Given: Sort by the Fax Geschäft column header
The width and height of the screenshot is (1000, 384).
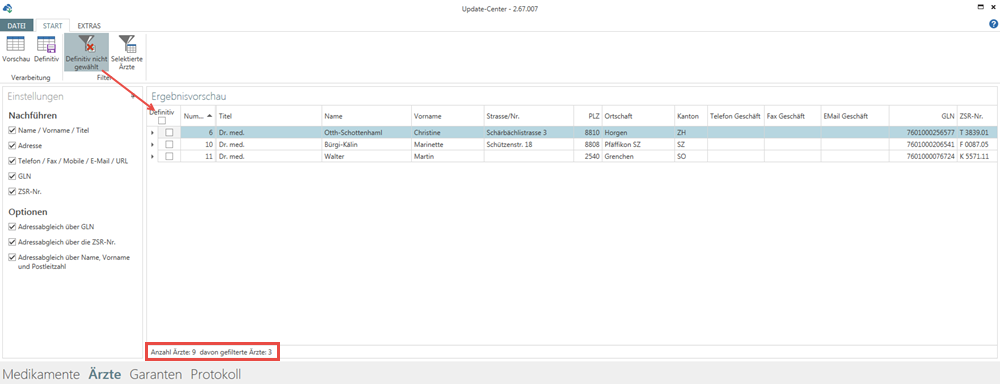Looking at the screenshot, I should 793,116.
